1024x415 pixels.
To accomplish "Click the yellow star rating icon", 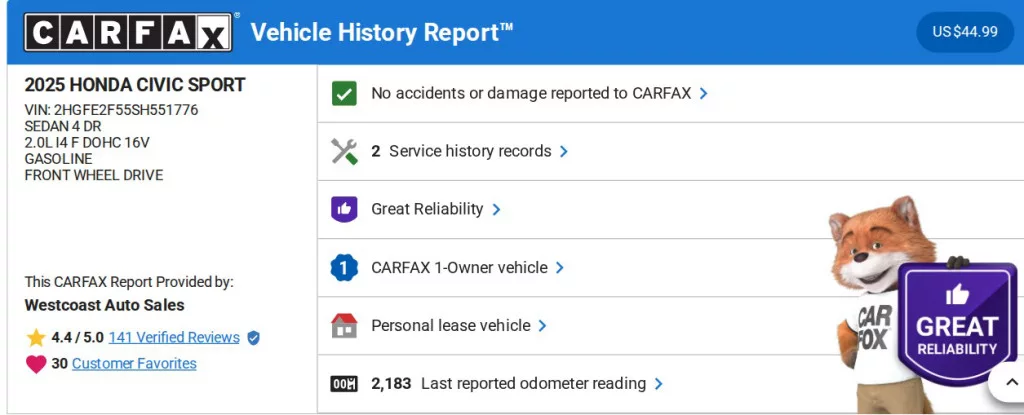I will pos(36,338).
